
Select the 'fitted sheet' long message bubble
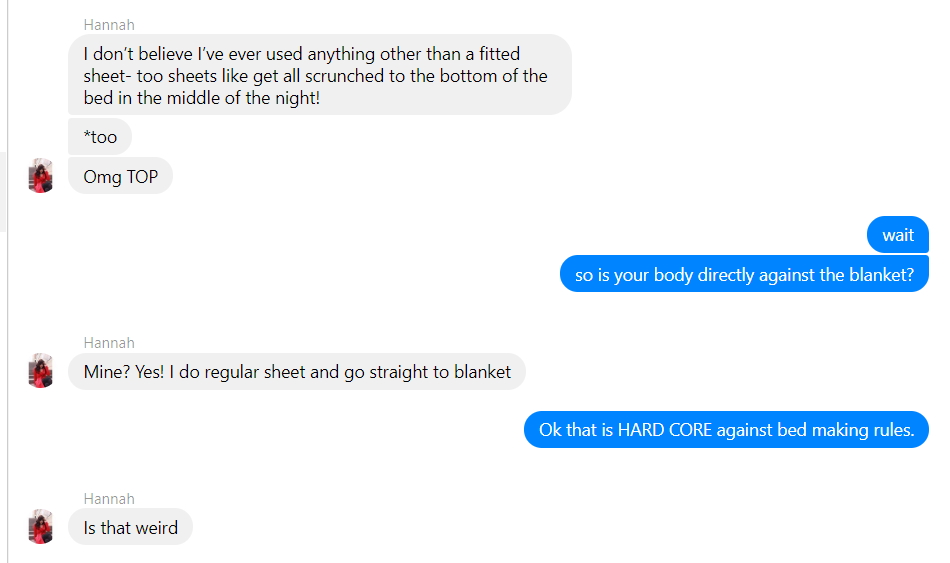(320, 75)
